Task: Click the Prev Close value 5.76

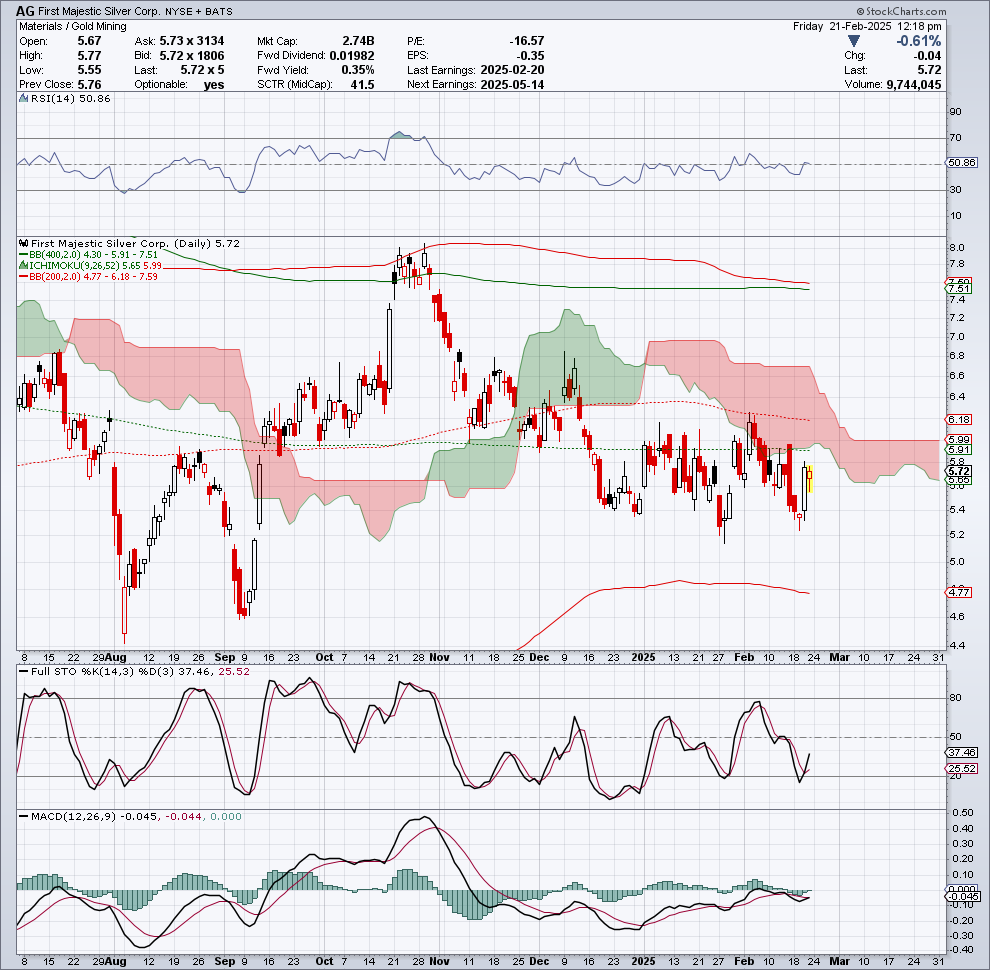Action: click(x=89, y=85)
